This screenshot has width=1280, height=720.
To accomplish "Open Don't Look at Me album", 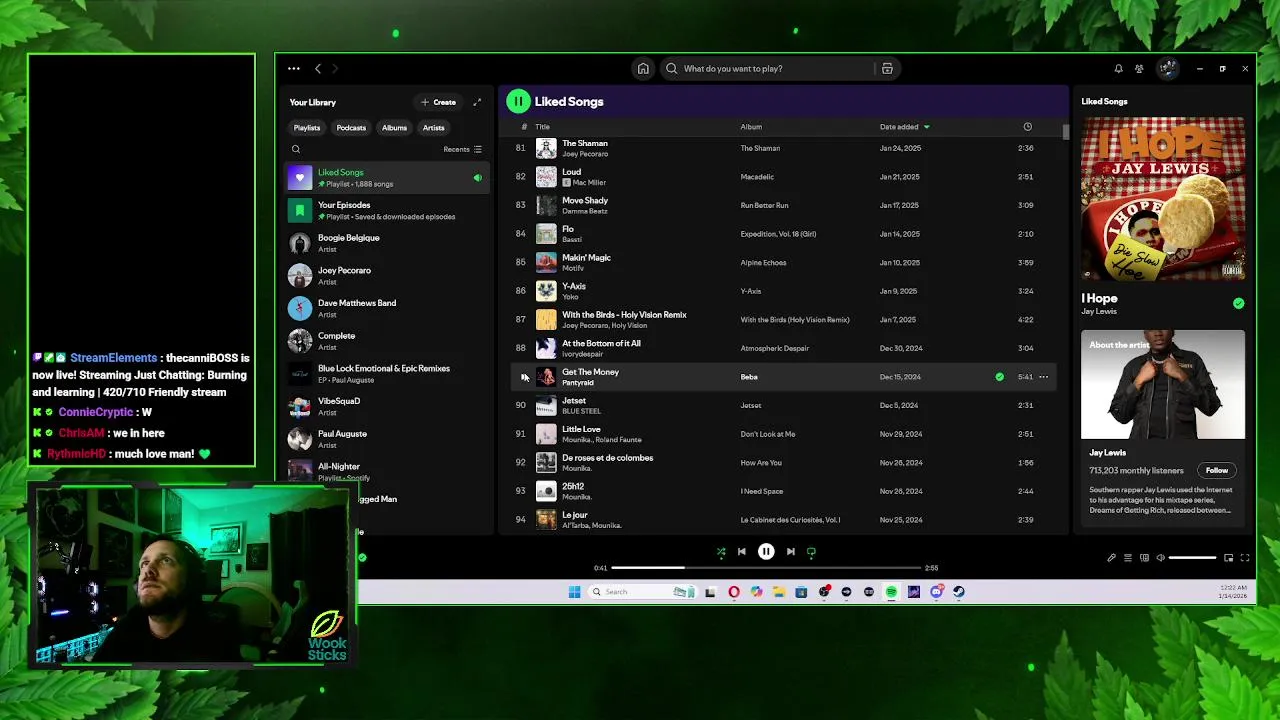I will click(768, 434).
